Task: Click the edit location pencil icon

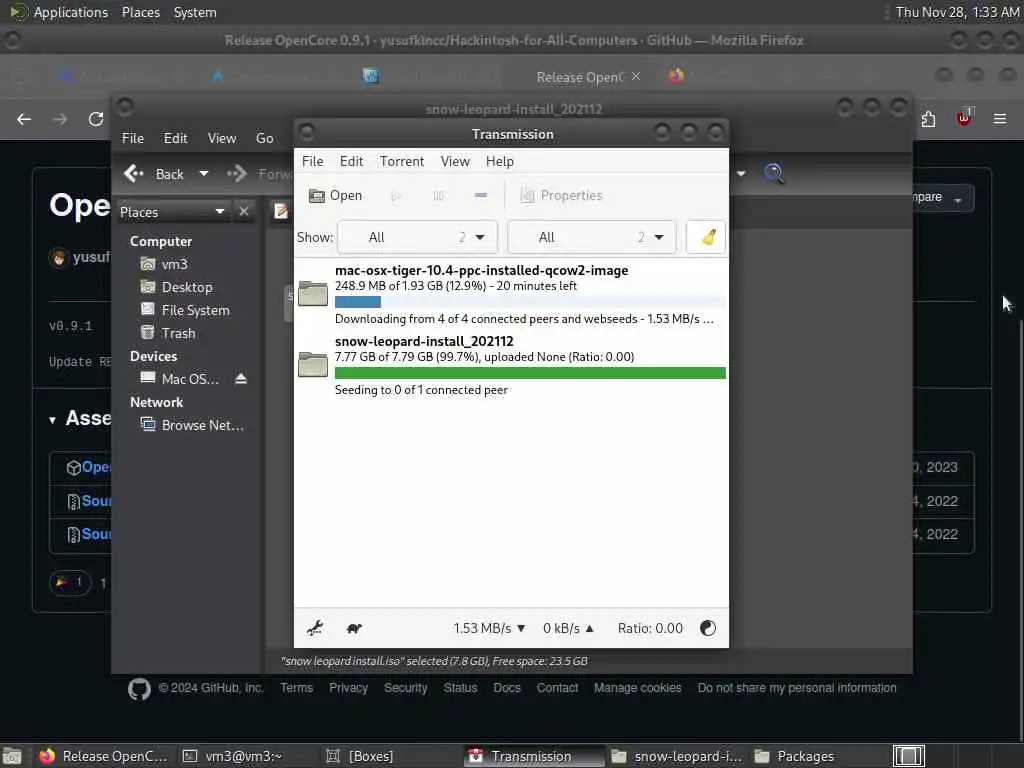Action: (281, 211)
